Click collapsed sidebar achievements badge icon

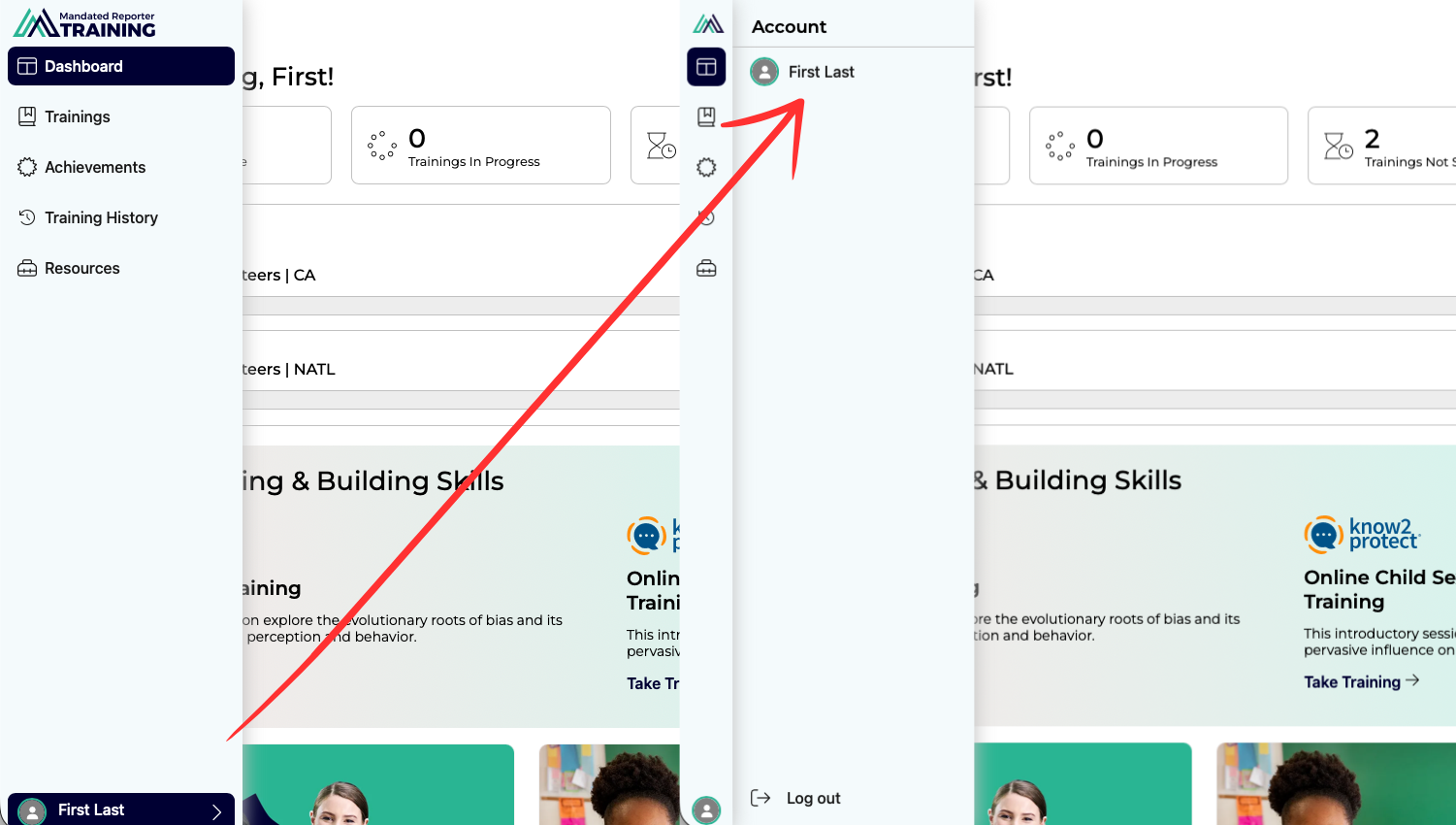[x=706, y=167]
